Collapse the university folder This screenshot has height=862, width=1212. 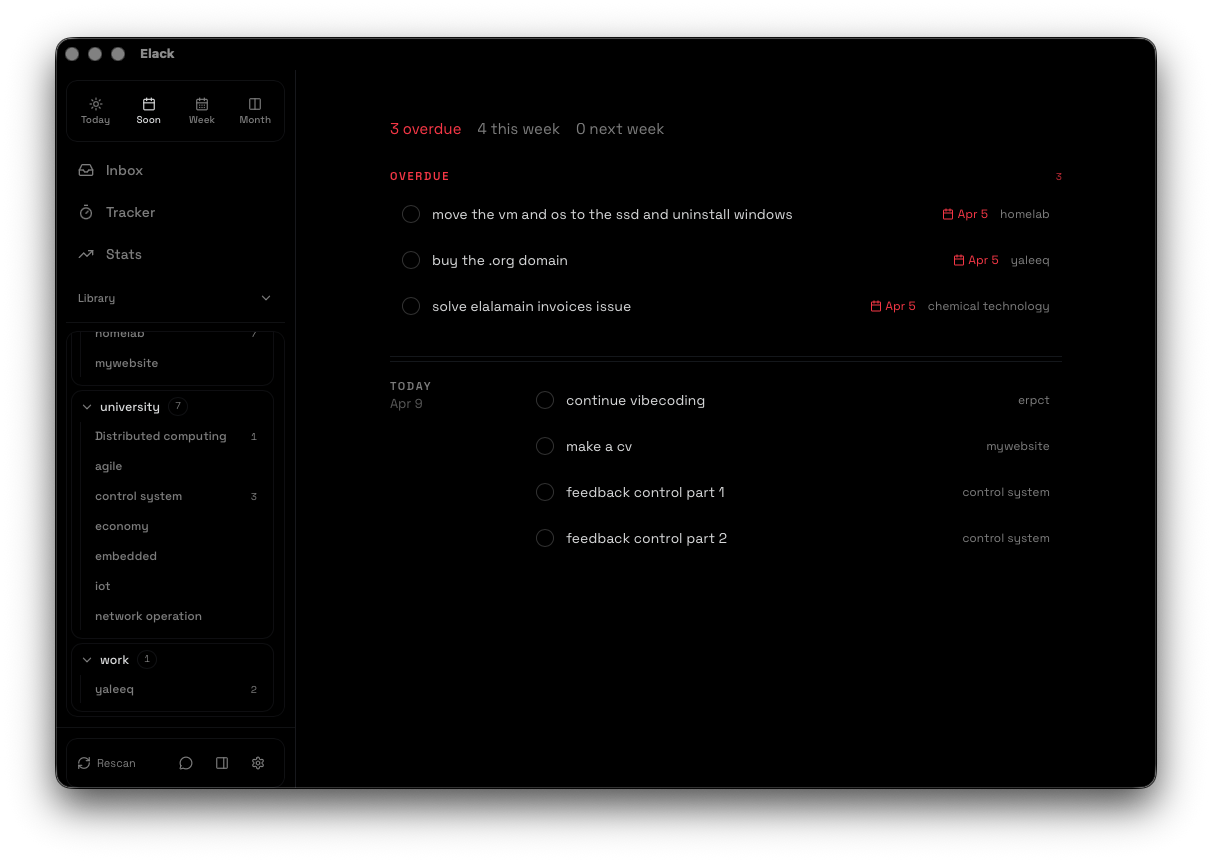coord(87,408)
